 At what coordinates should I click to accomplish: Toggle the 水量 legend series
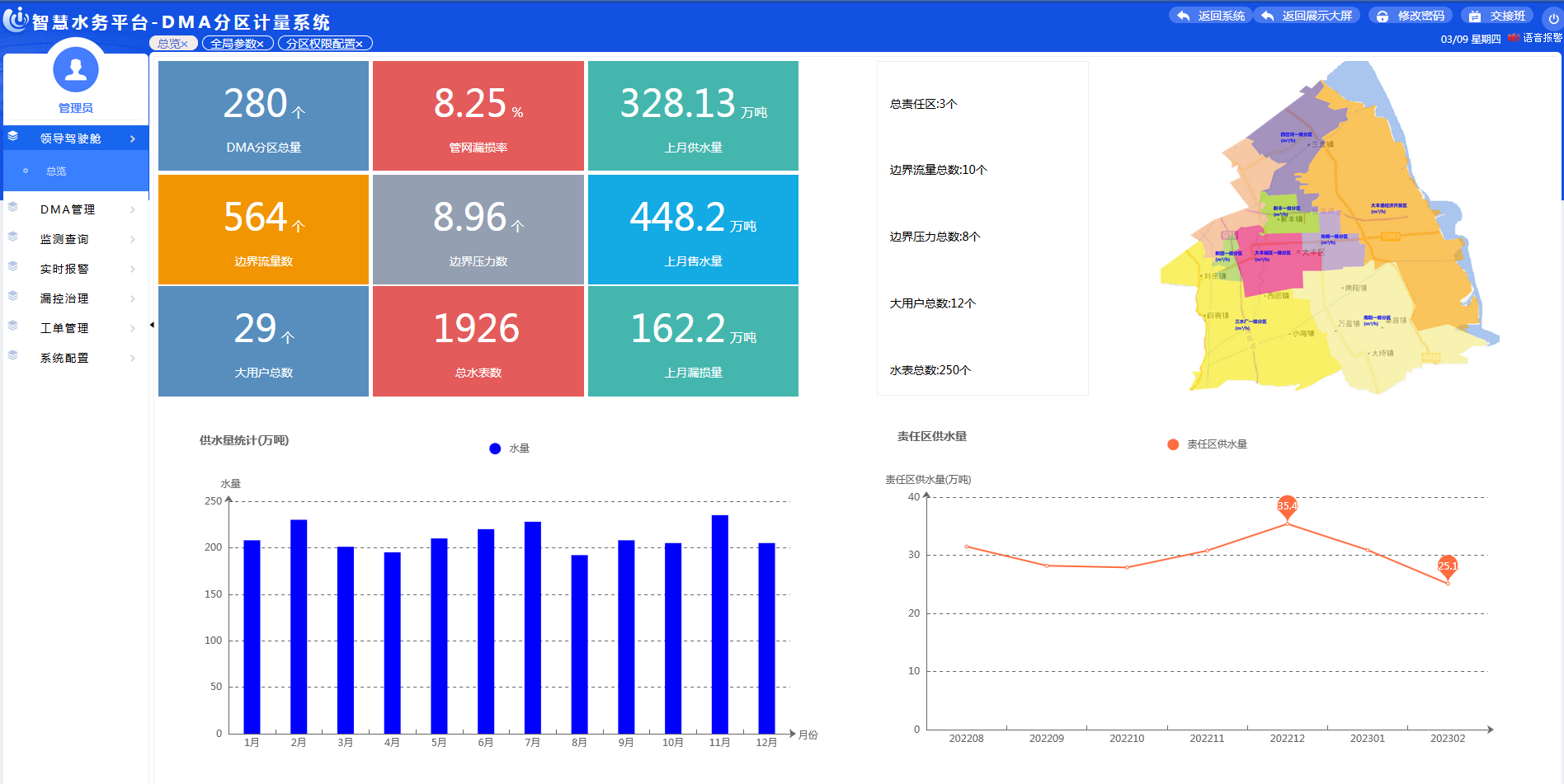coord(495,448)
